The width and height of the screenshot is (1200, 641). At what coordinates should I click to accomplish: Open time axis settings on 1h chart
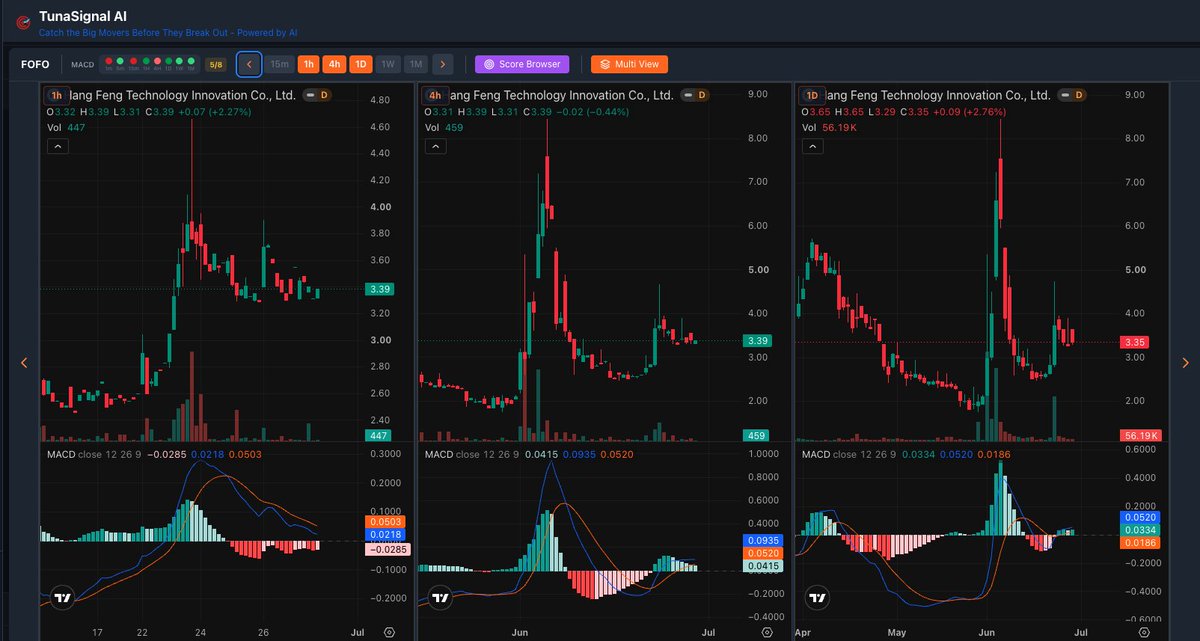[389, 632]
